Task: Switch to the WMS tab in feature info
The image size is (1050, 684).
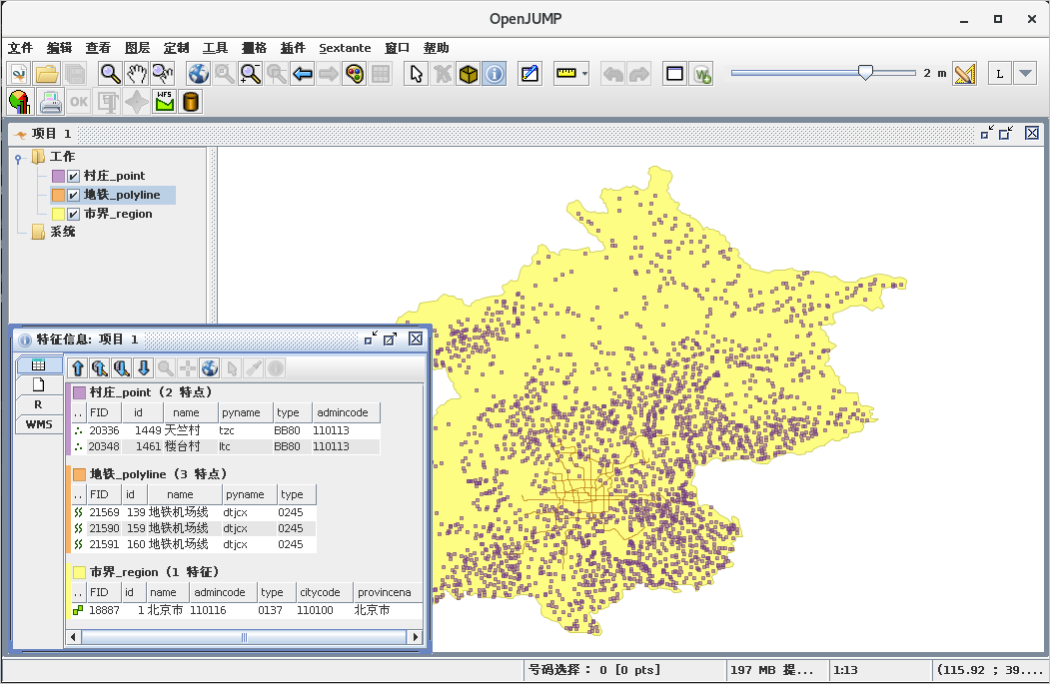Action: click(39, 424)
